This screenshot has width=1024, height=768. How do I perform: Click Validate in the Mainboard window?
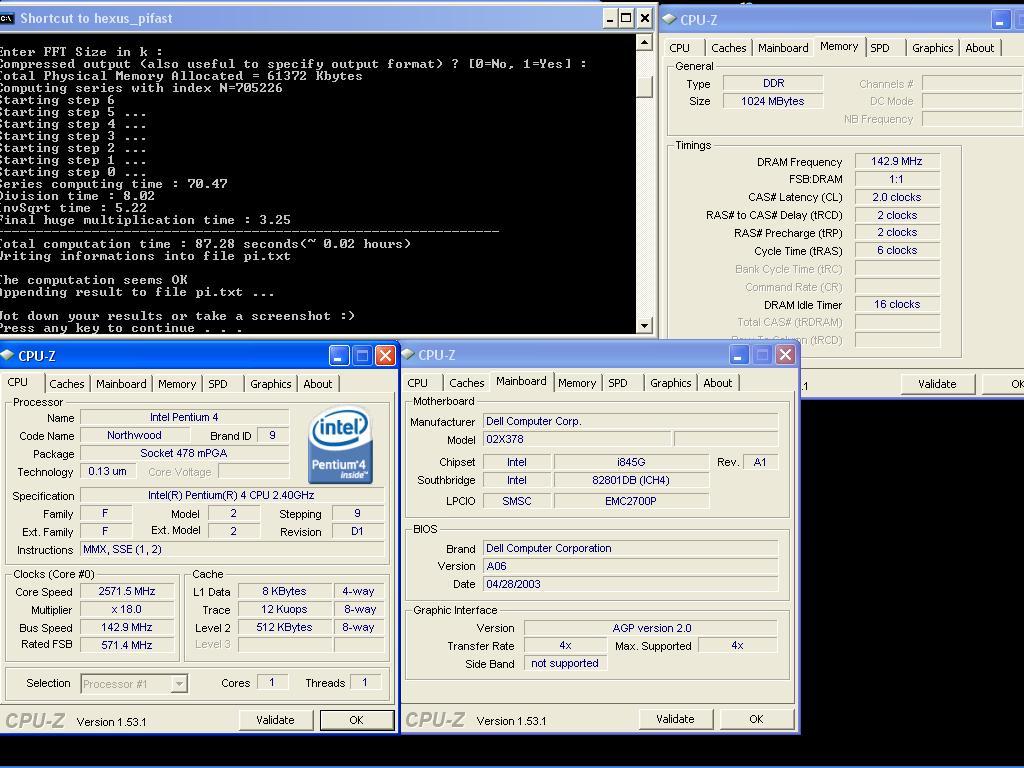click(x=675, y=719)
